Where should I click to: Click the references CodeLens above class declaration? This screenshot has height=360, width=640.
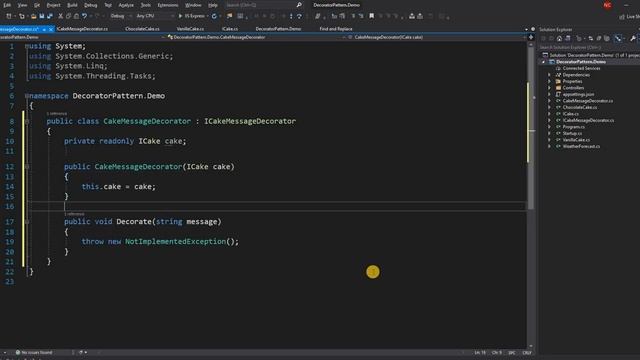coord(57,113)
